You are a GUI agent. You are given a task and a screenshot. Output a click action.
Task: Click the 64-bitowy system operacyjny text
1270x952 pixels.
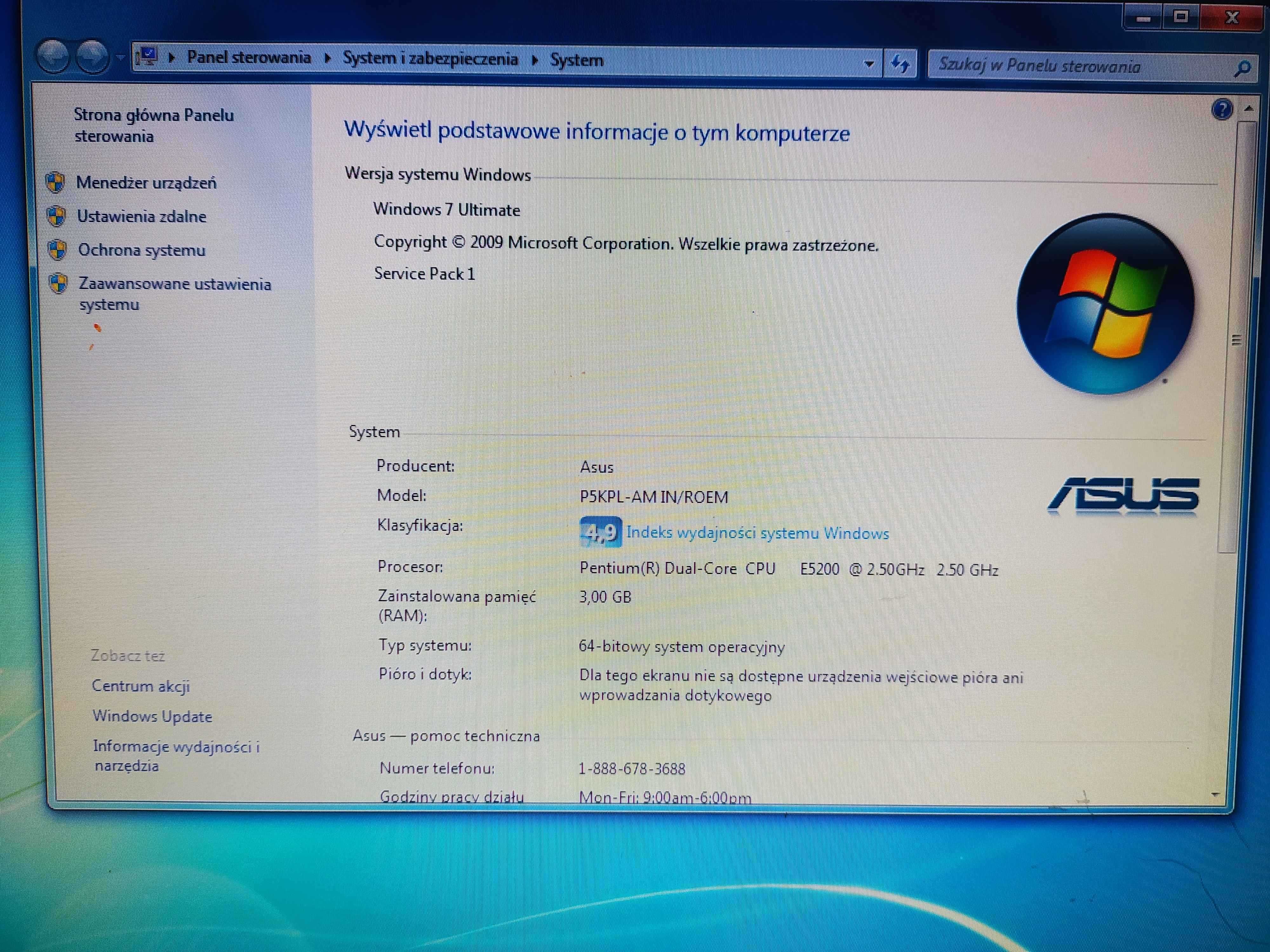(x=681, y=647)
